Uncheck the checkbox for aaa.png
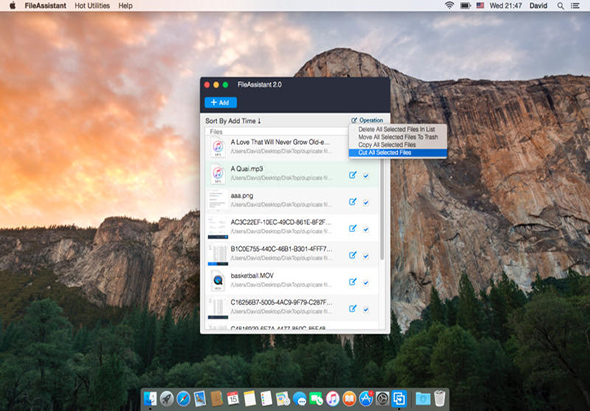Viewport: 590px width, 411px height. coord(366,202)
